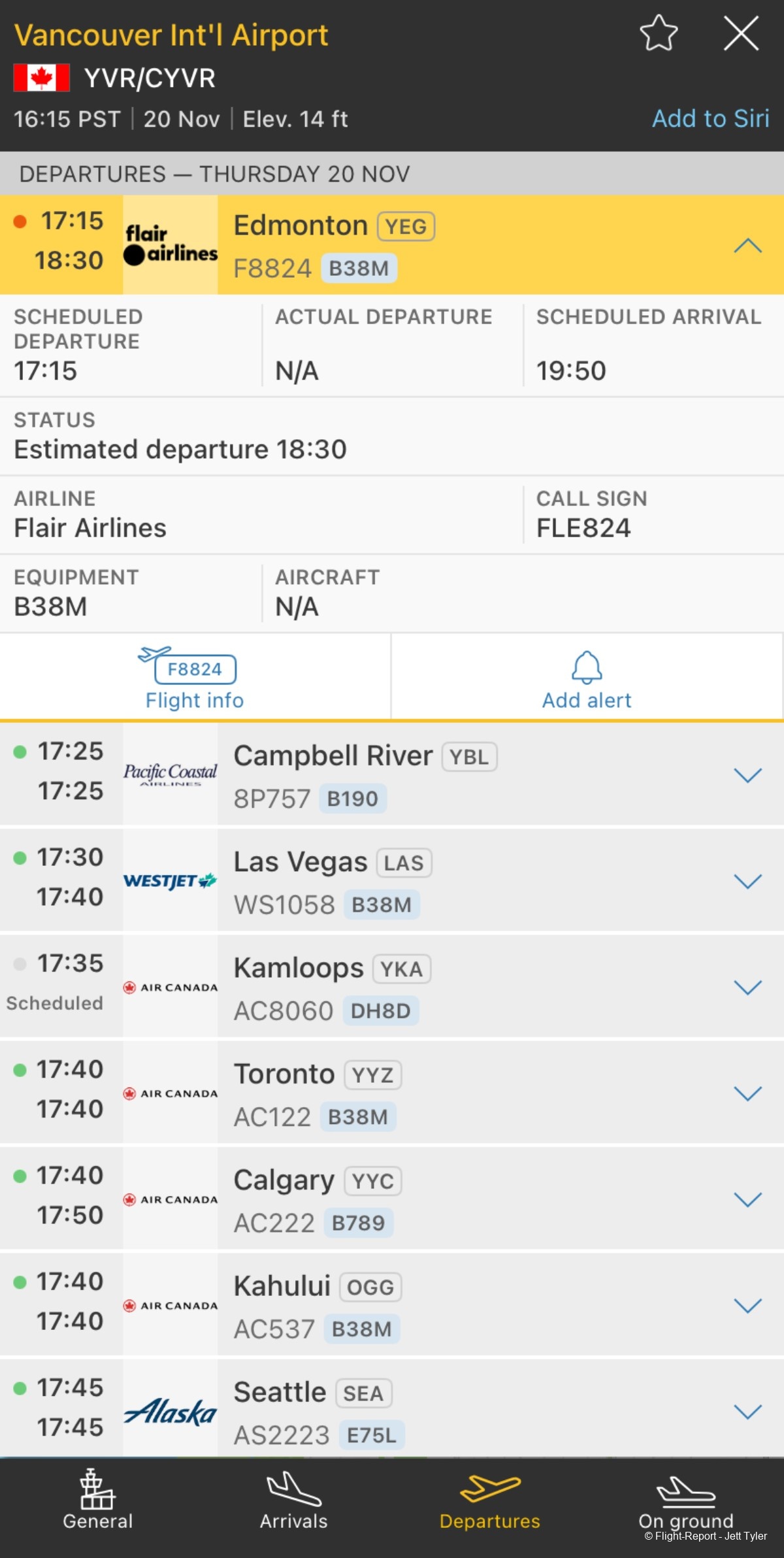Expand the Las Vegas flight row
Image resolution: width=784 pixels, height=1558 pixels.
point(747,882)
